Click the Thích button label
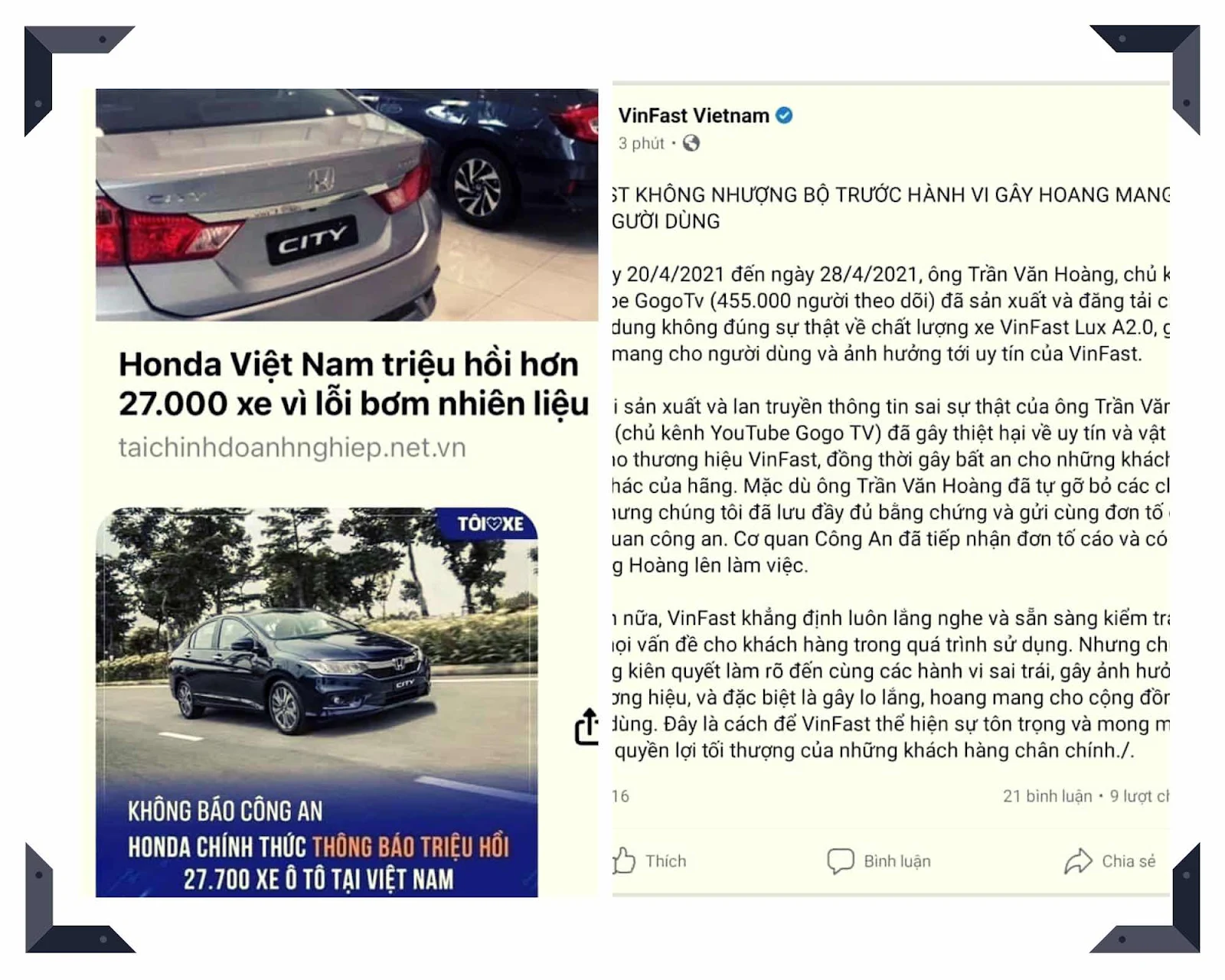 [666, 861]
